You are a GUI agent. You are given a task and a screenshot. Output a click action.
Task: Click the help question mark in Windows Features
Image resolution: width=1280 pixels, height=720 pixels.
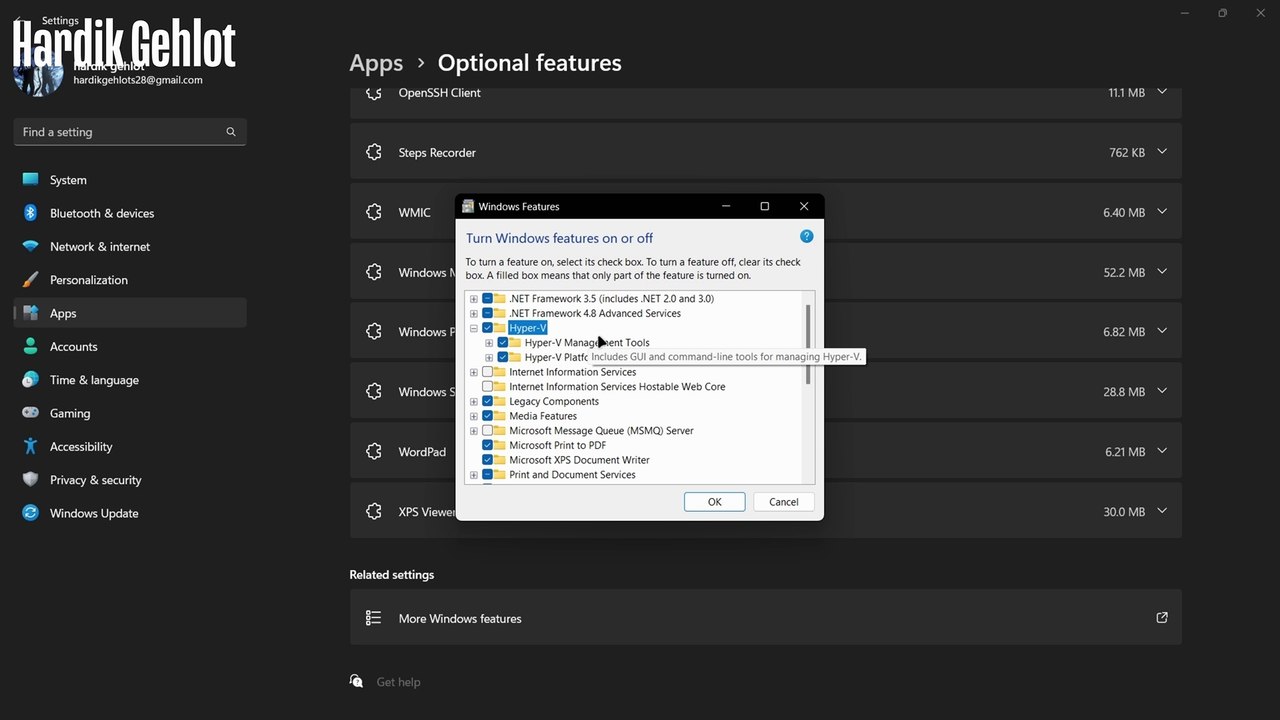coord(807,237)
